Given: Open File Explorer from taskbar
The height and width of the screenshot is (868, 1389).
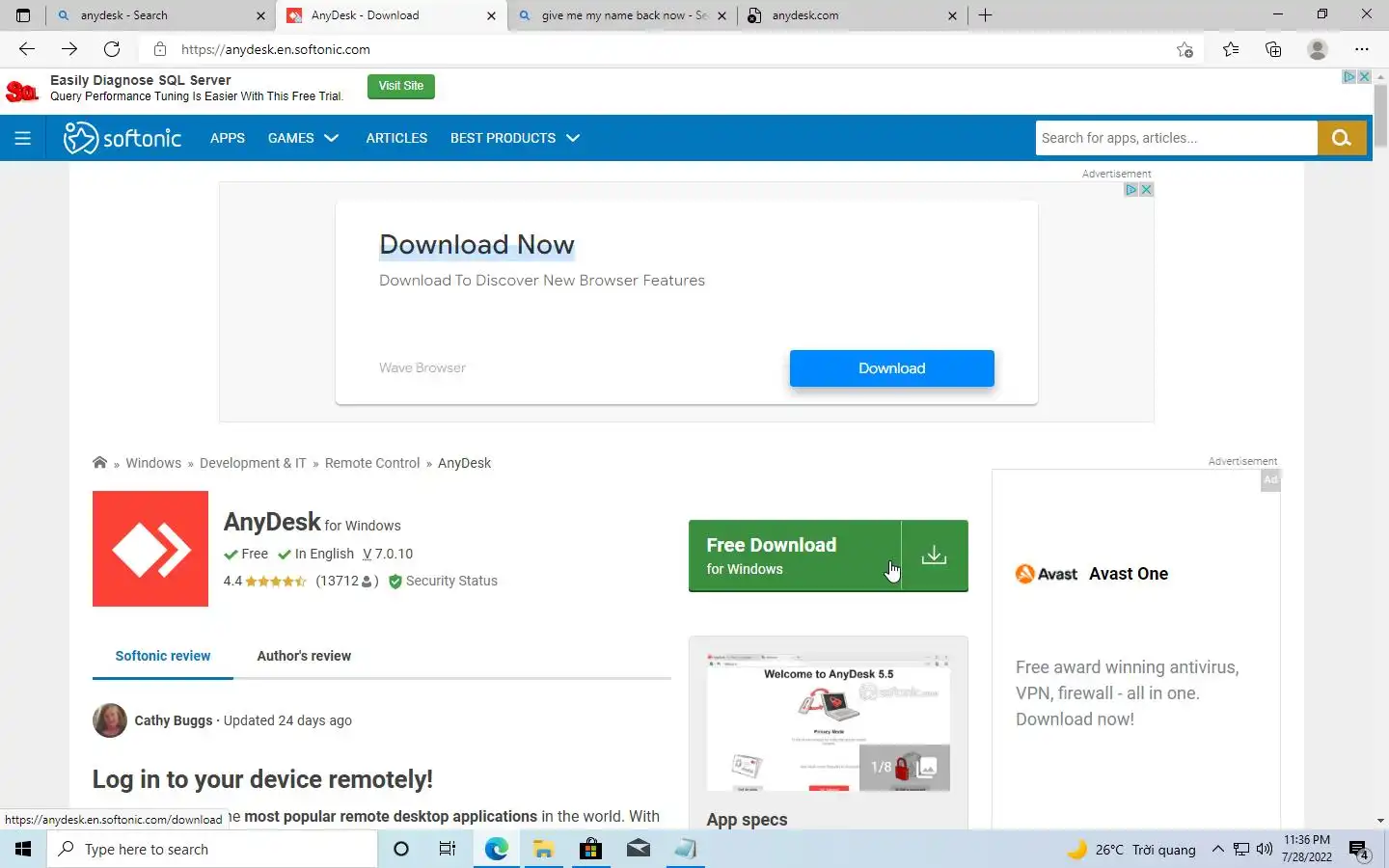Looking at the screenshot, I should (543, 849).
